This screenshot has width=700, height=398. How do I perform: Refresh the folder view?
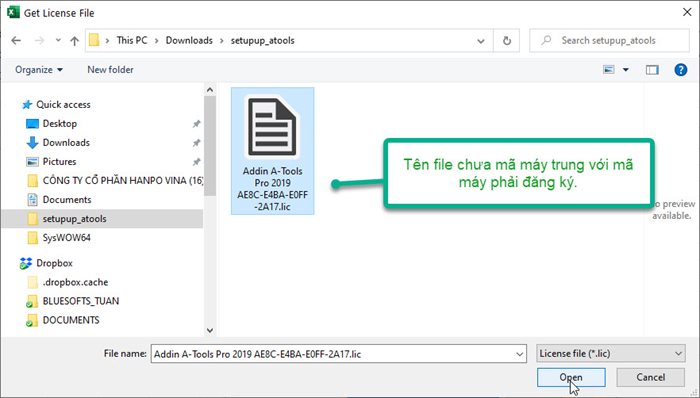tap(507, 41)
